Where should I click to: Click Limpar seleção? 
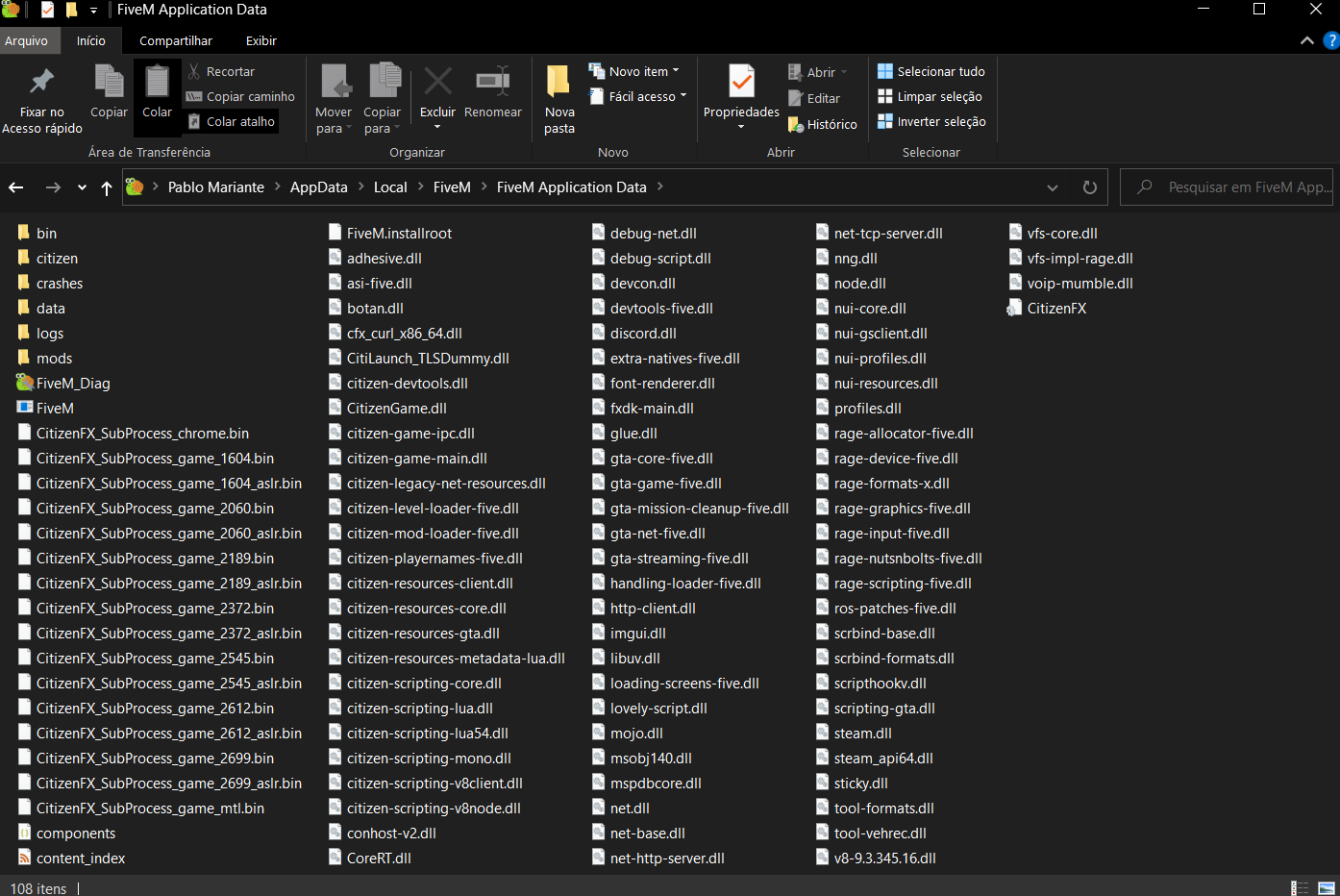(x=930, y=96)
